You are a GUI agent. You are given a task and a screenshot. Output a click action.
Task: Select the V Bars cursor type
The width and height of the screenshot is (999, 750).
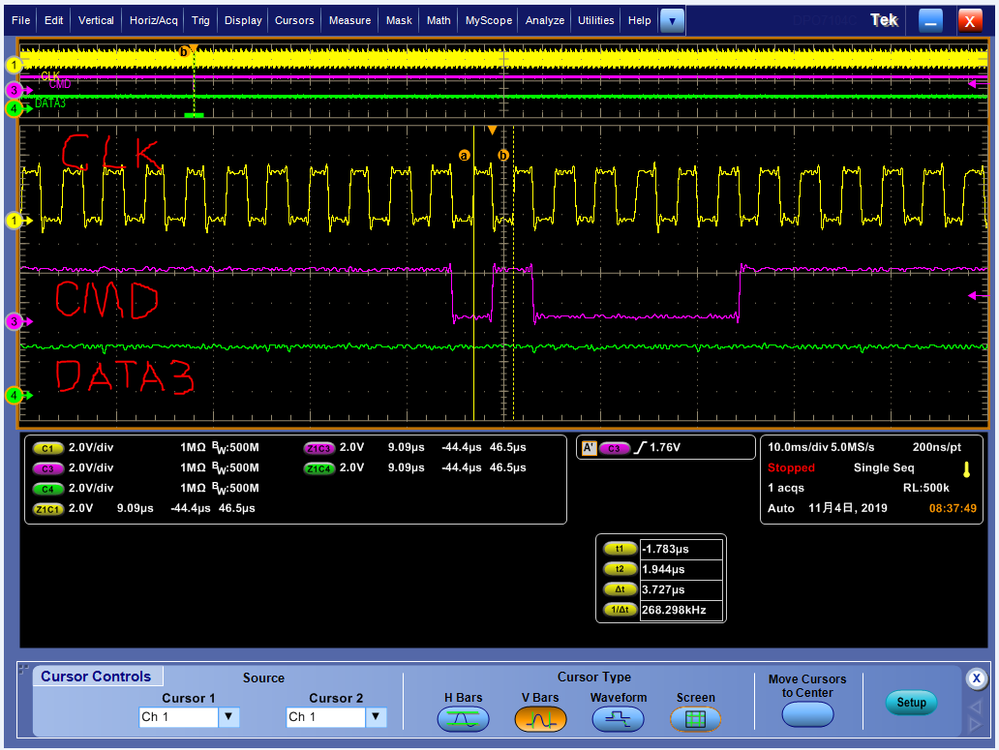540,718
